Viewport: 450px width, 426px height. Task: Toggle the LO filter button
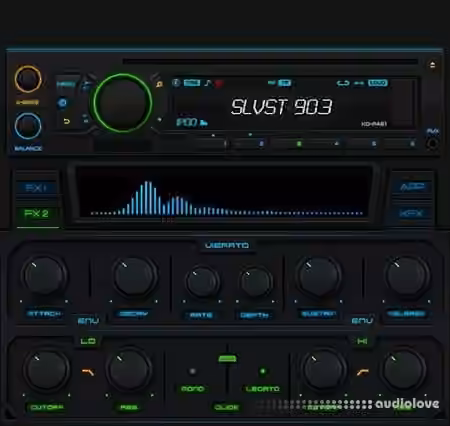[x=88, y=341]
